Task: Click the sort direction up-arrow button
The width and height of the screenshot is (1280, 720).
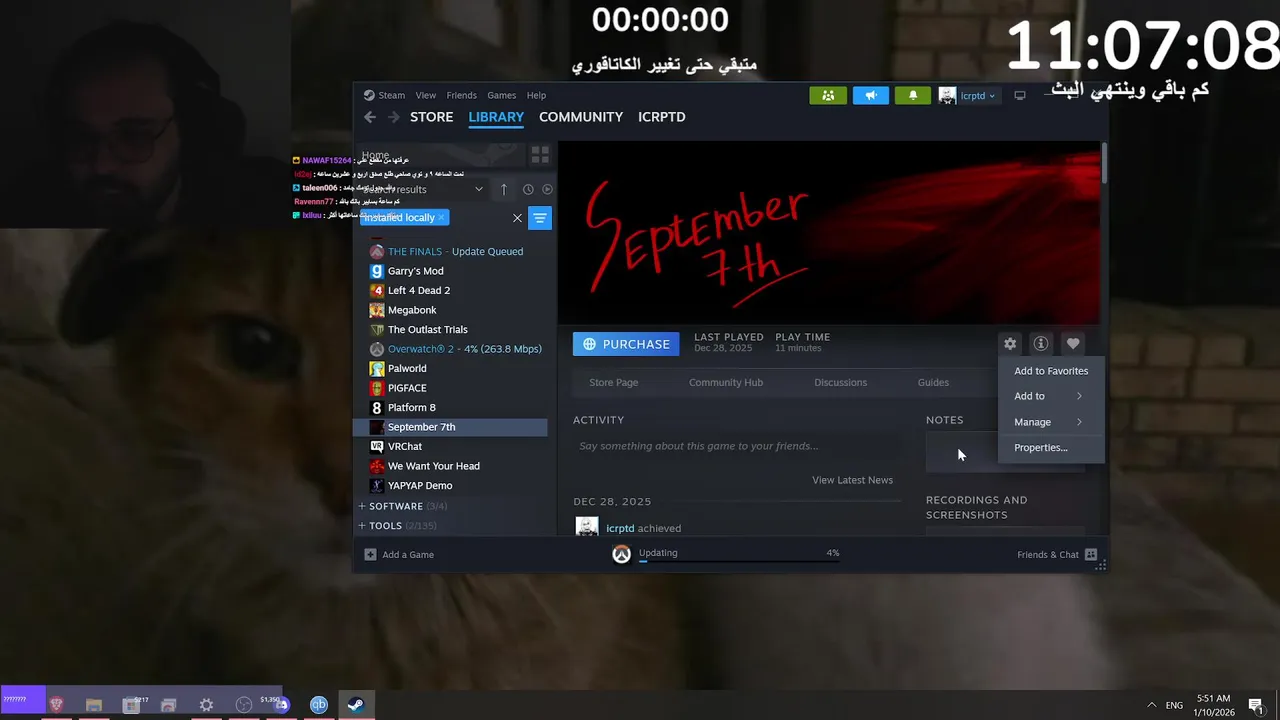Action: coord(503,189)
